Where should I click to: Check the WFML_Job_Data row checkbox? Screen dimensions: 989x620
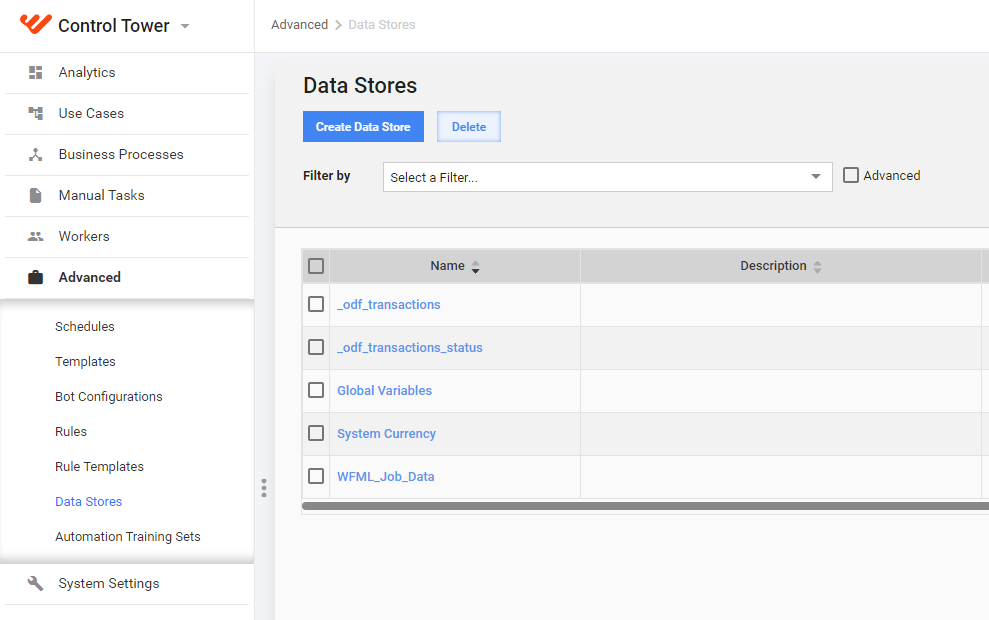click(x=316, y=476)
